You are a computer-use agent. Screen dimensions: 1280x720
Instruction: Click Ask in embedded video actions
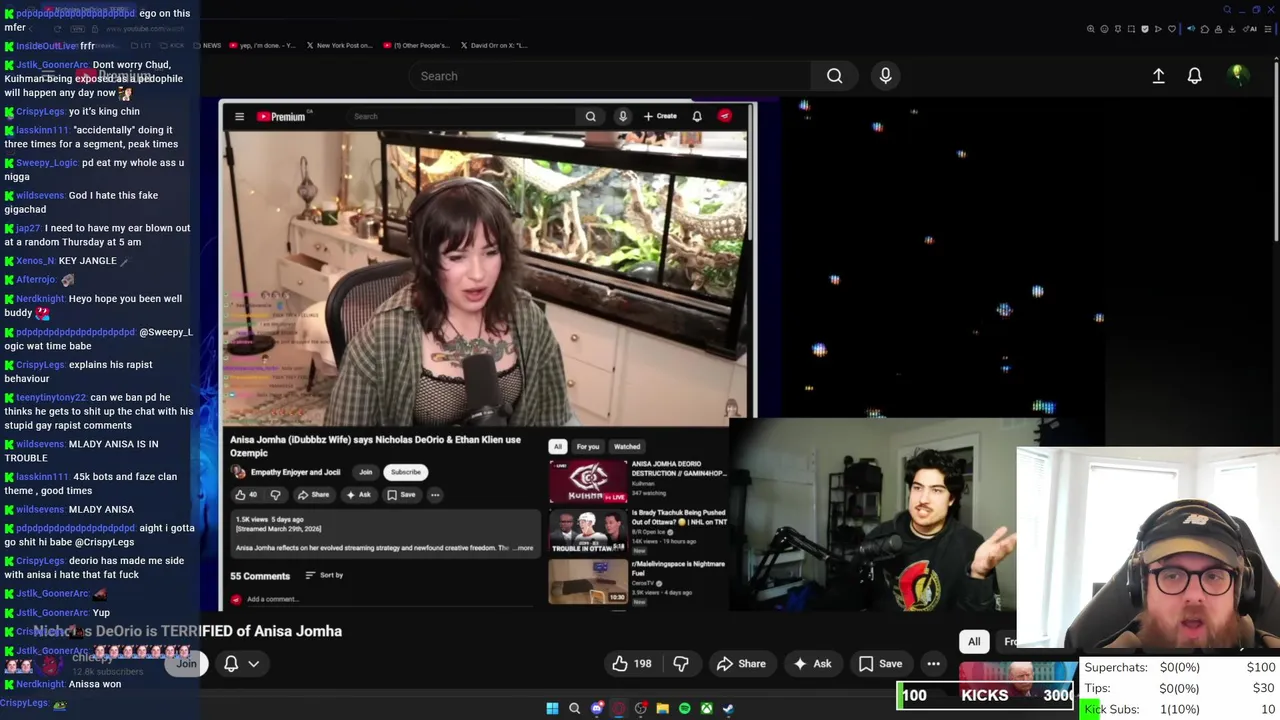358,495
